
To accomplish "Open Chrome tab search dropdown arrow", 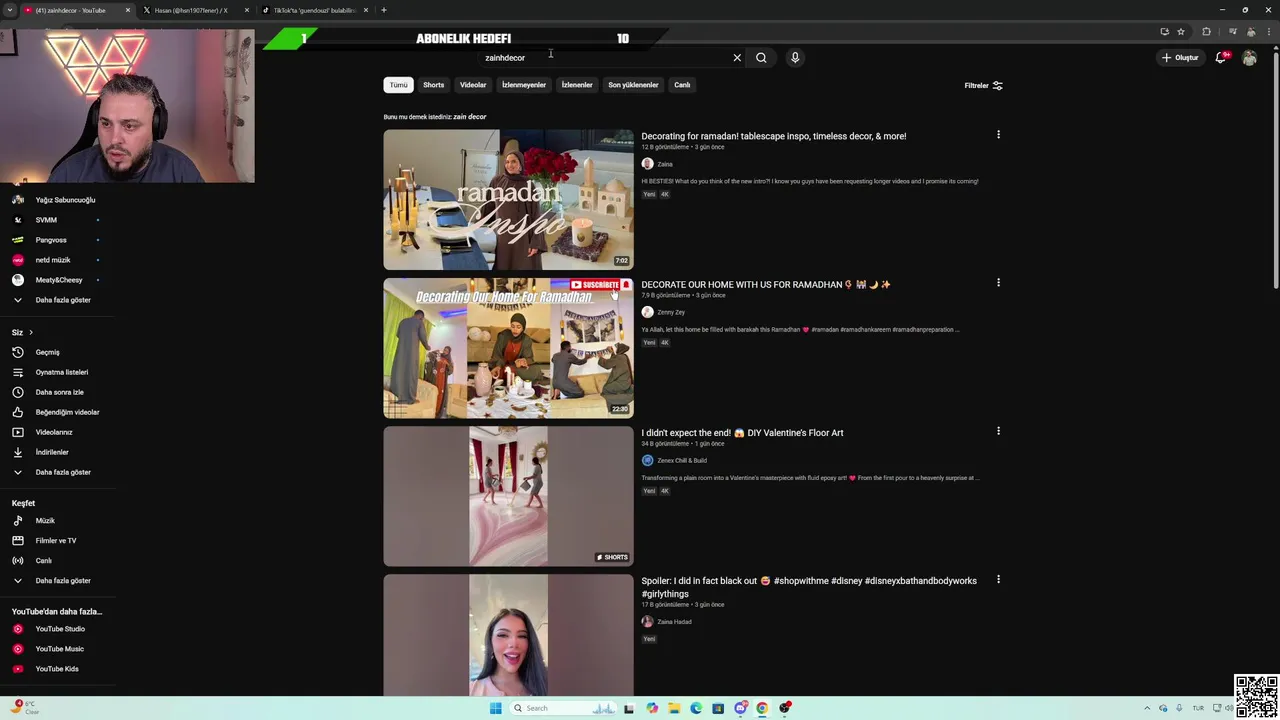I will pos(10,10).
